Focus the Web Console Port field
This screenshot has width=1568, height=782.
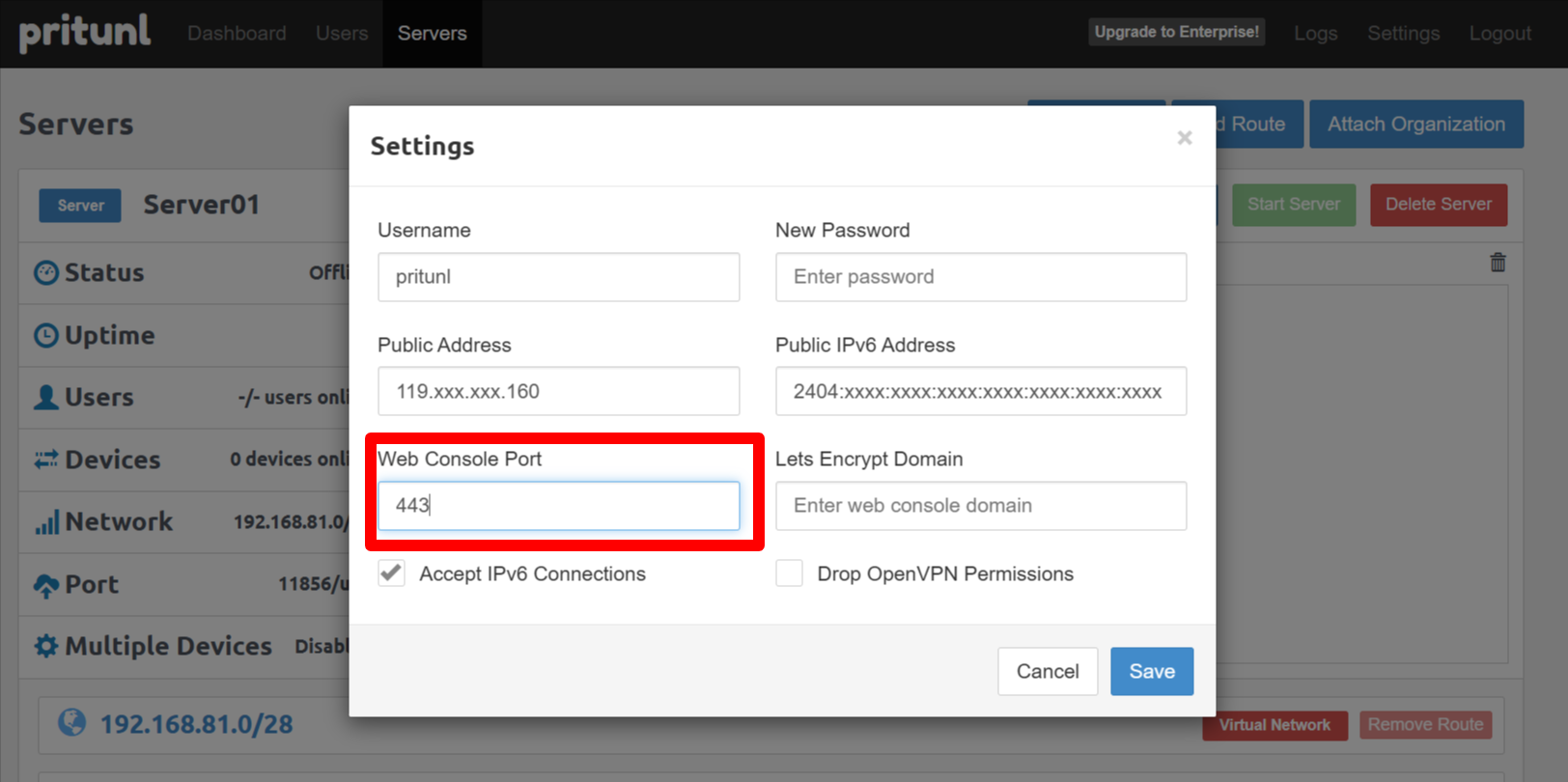coord(559,506)
